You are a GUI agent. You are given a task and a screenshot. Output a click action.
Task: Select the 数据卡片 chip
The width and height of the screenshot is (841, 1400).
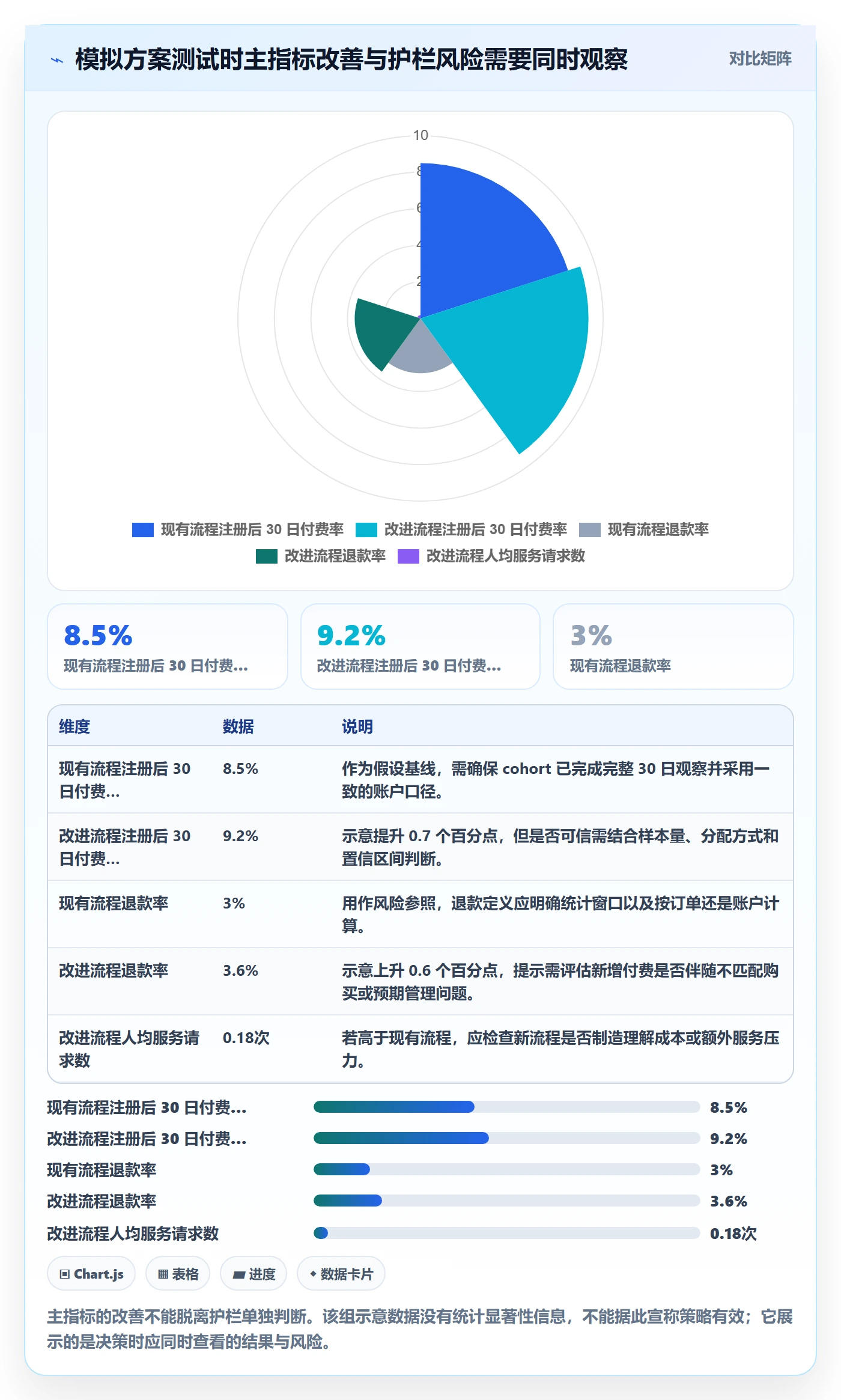(341, 1273)
